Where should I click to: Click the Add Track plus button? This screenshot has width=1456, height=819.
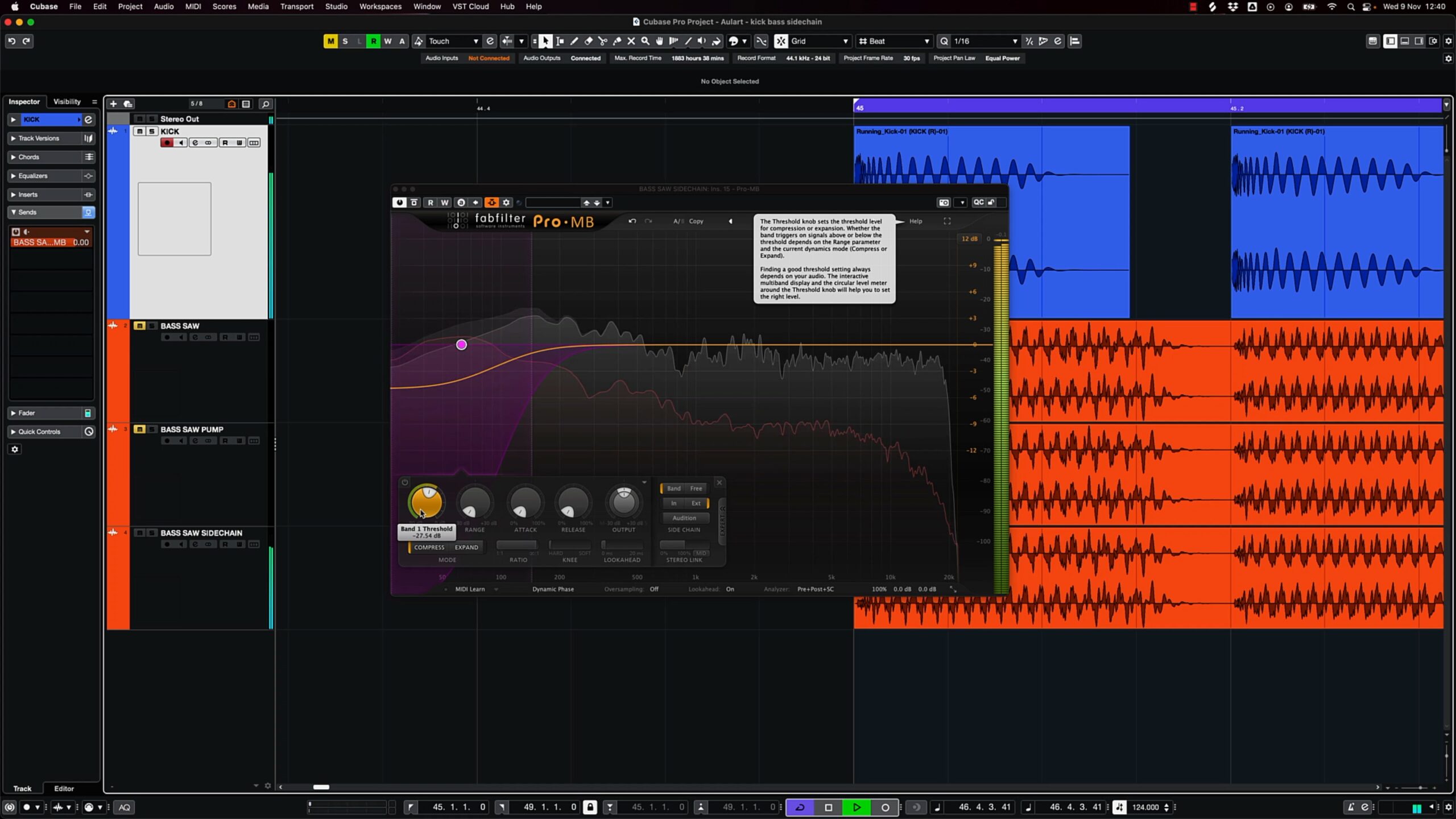click(x=113, y=104)
